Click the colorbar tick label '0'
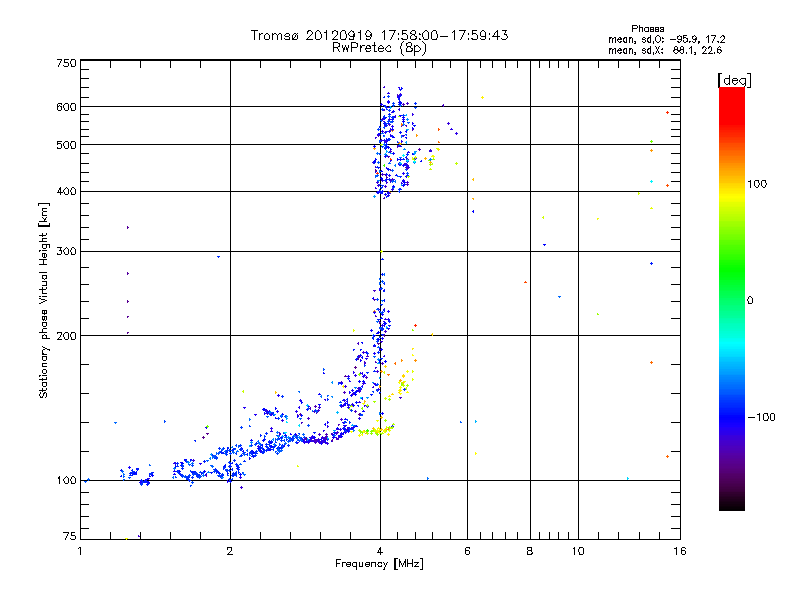This screenshot has width=800, height=600. pos(750,301)
